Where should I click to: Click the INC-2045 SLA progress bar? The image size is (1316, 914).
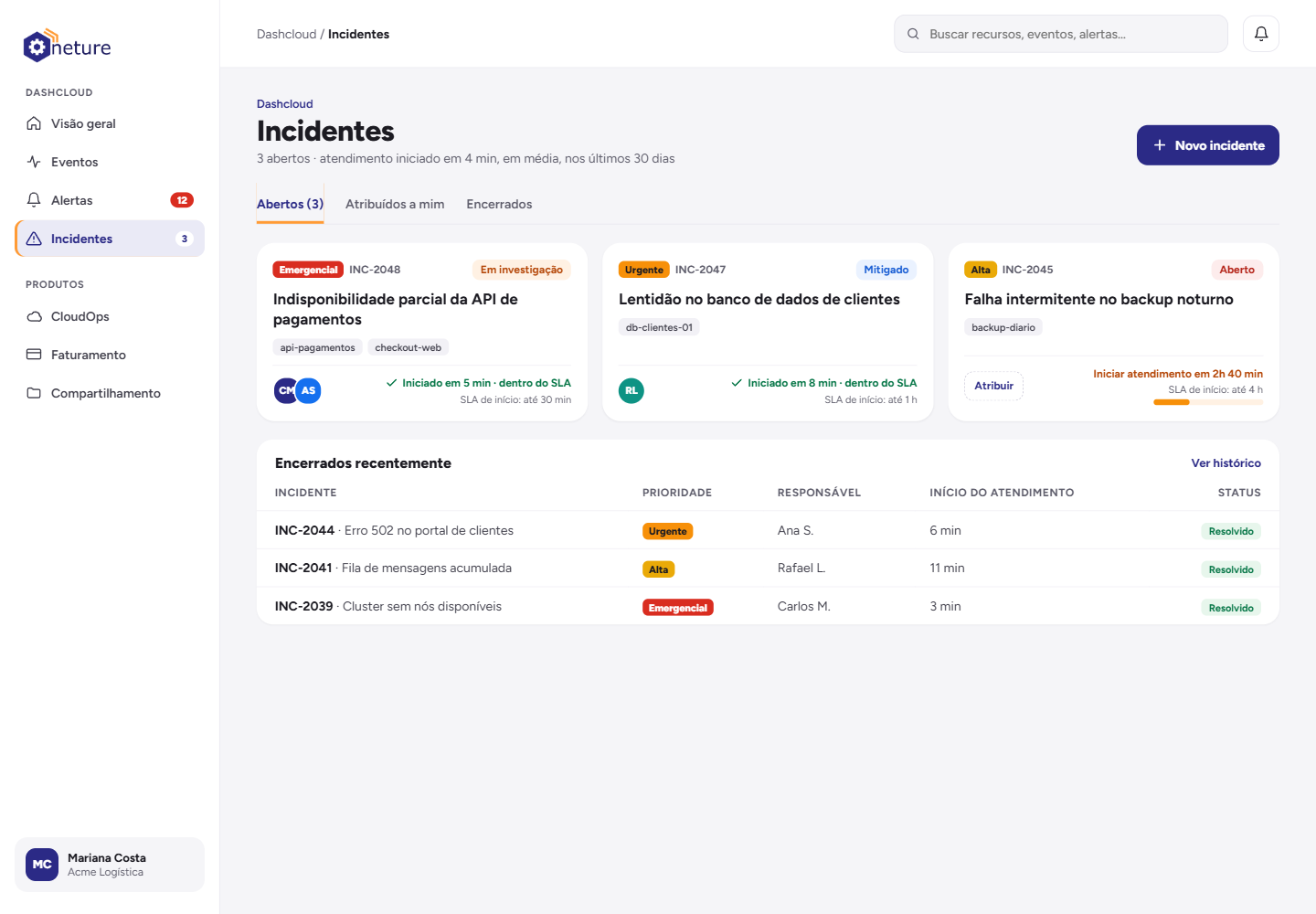coord(1208,402)
